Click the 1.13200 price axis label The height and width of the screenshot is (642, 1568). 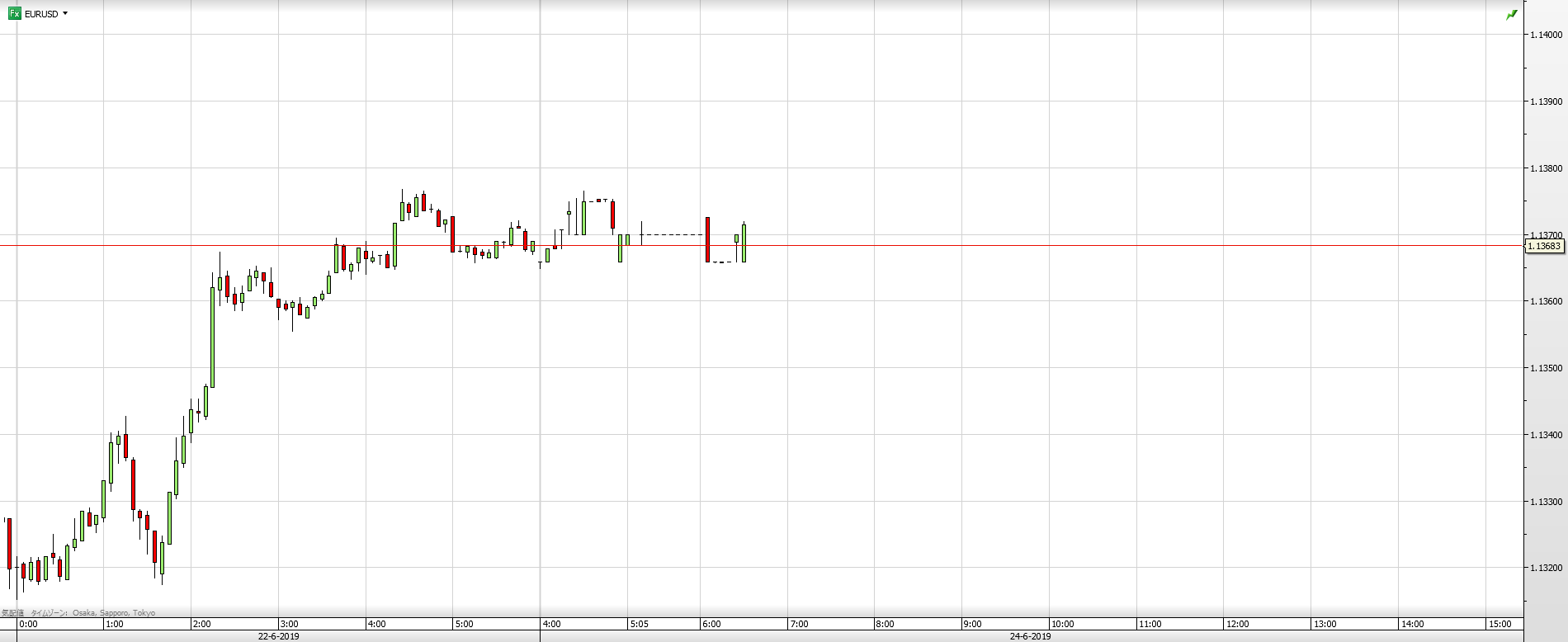pos(1544,568)
